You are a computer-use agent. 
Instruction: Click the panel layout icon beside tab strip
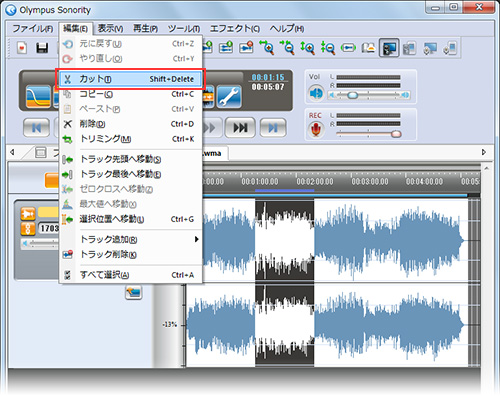pyautogui.click(x=41, y=152)
